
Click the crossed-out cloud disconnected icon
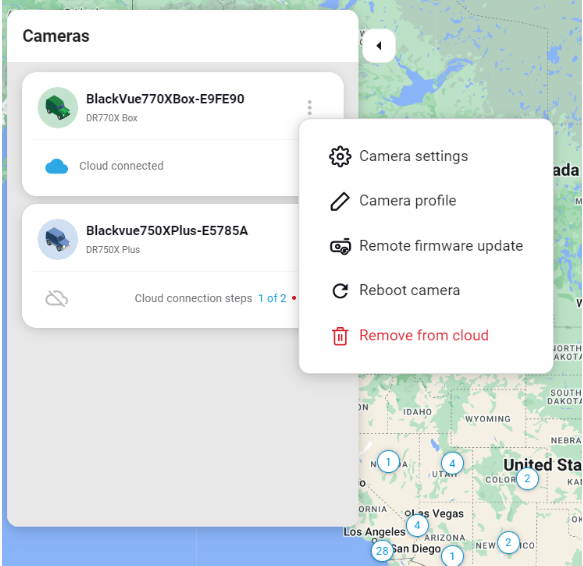tap(57, 298)
